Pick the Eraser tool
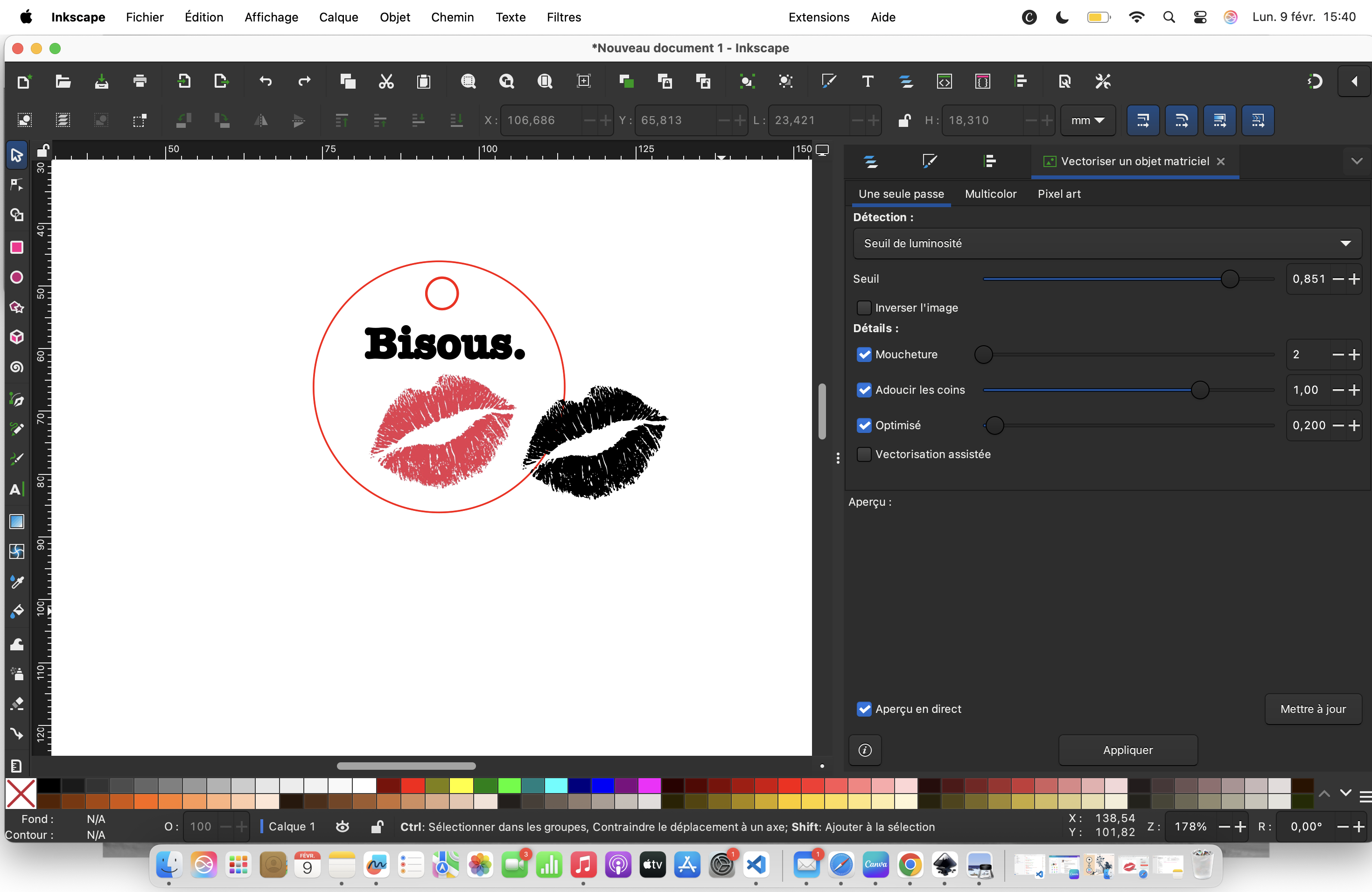The height and width of the screenshot is (892, 1372). click(x=17, y=704)
